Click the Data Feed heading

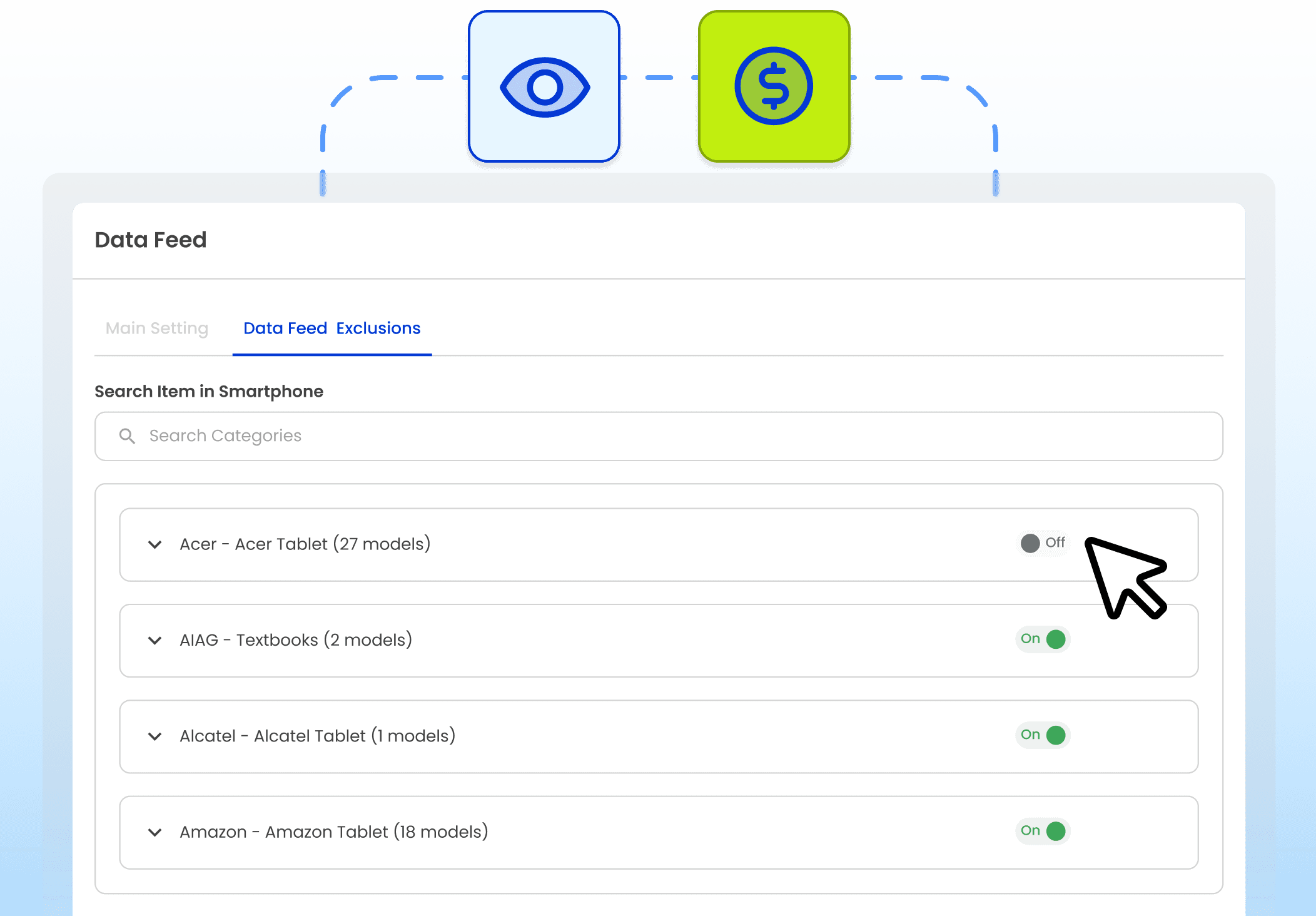coord(150,240)
